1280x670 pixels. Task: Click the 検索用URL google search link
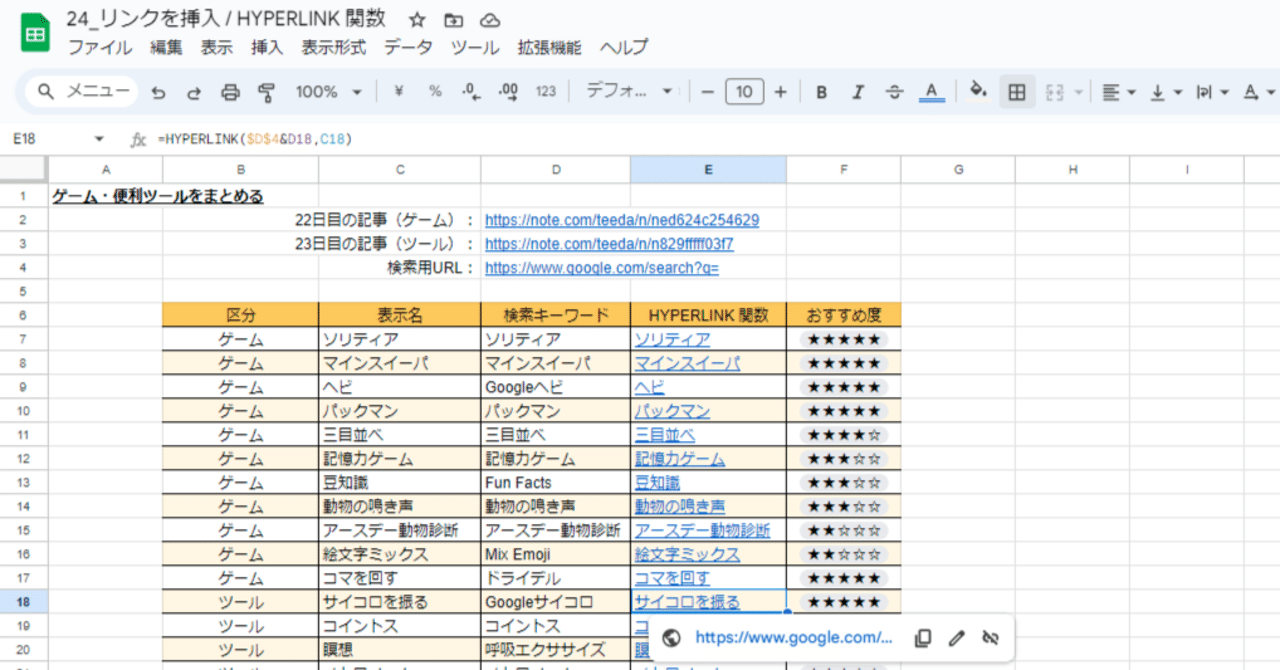(x=601, y=267)
